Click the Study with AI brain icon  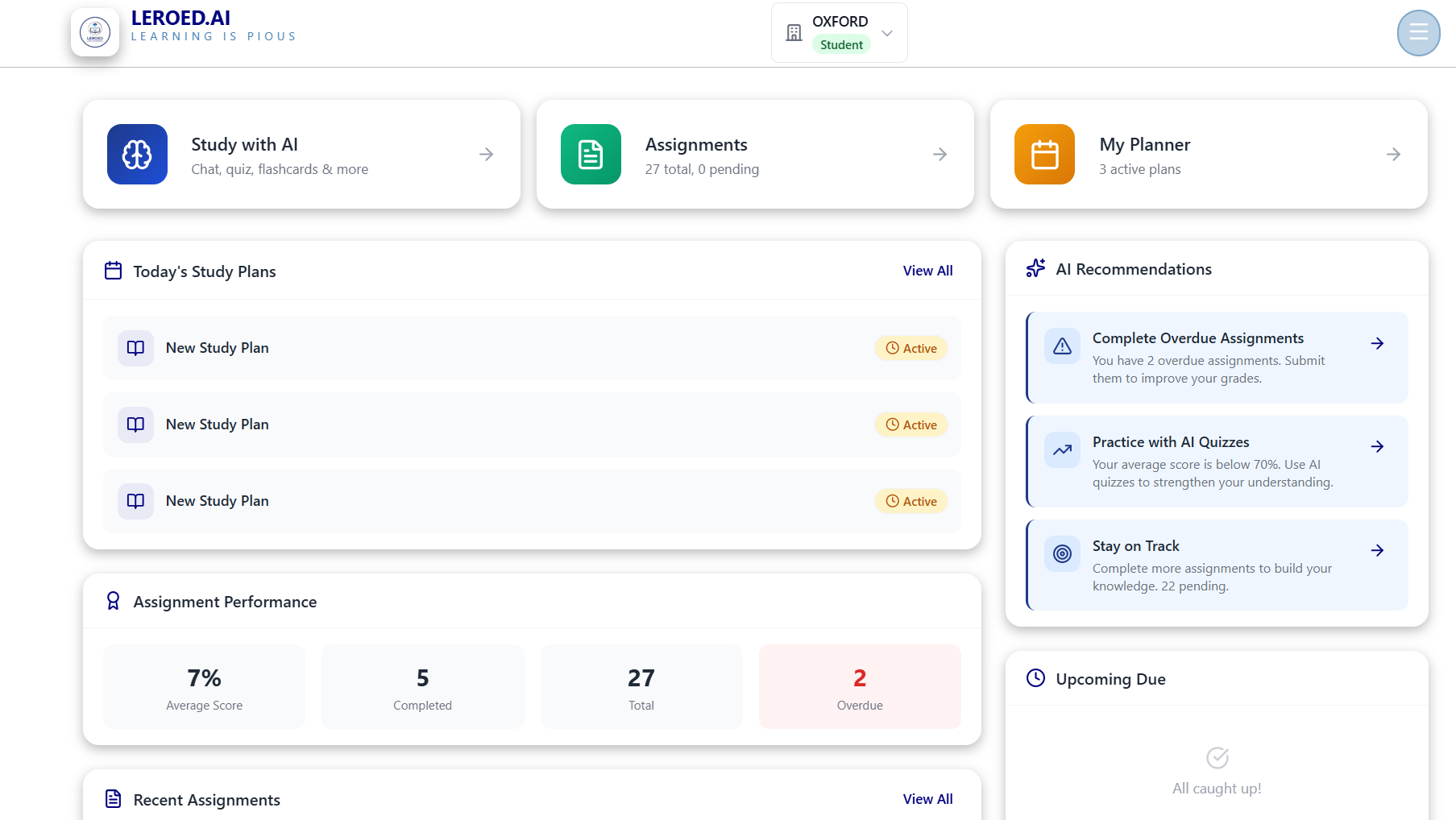click(137, 154)
